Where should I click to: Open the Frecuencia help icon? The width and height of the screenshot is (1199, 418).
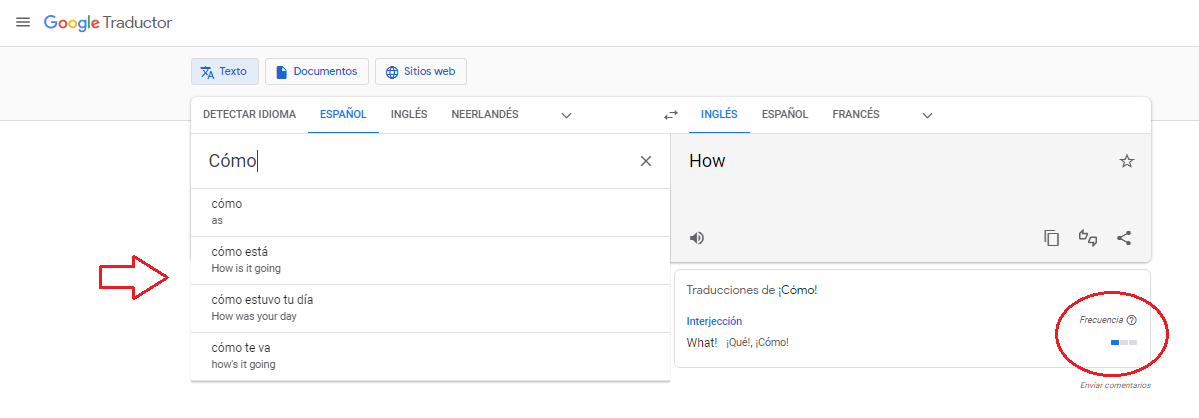[x=1131, y=321]
